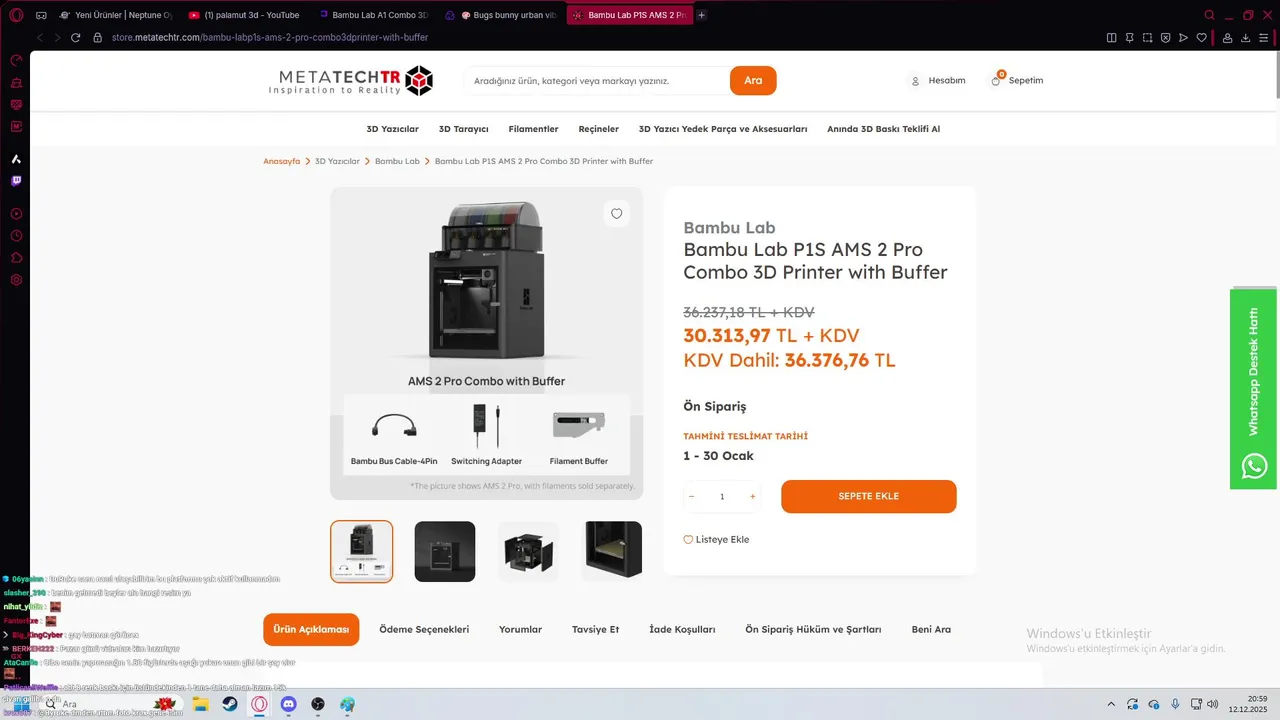Viewport: 1280px width, 720px height.
Task: Open Hesabım account icon
Action: (x=915, y=80)
